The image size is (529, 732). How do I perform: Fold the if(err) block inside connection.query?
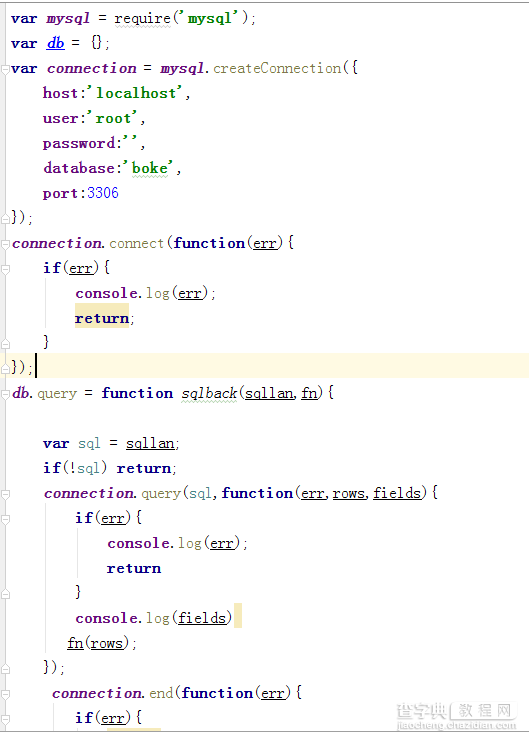[5, 519]
